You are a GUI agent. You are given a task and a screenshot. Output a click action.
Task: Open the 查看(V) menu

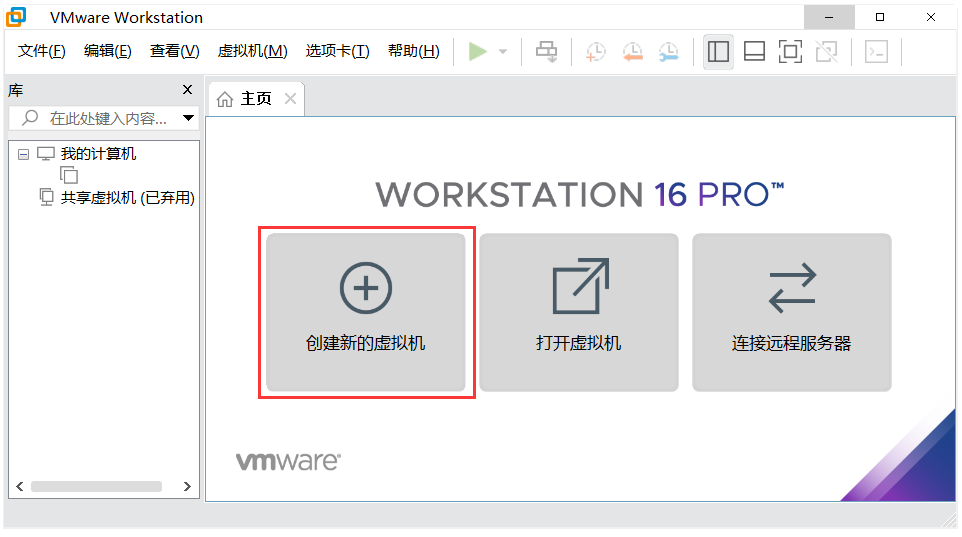[175, 51]
